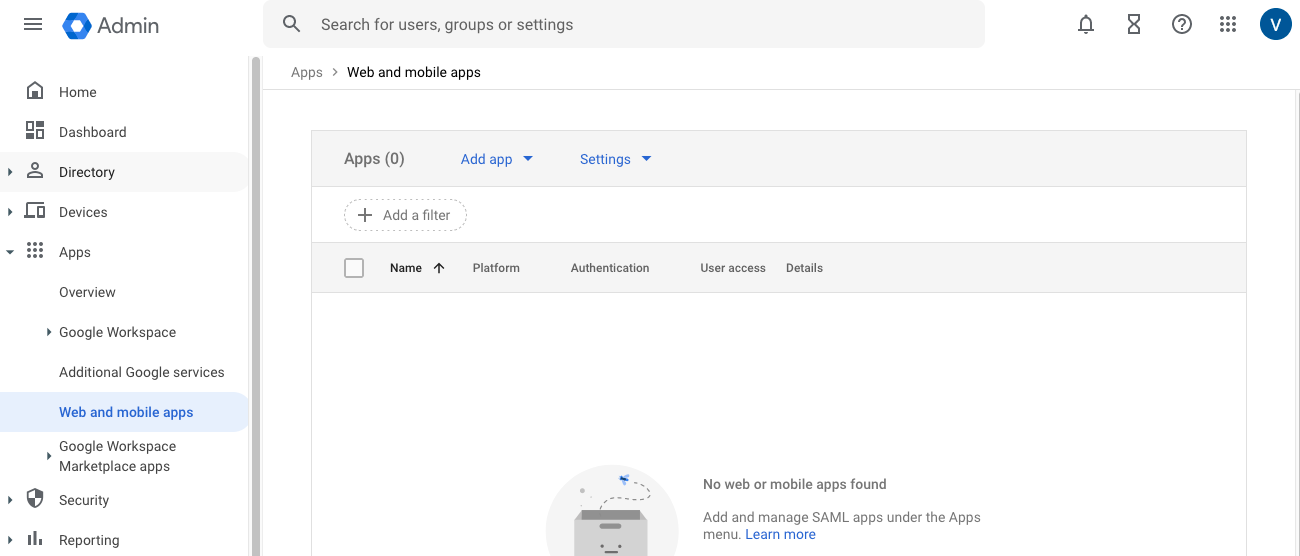This screenshot has height=556, width=1300.
Task: Open the Help question mark icon
Action: click(x=1182, y=25)
